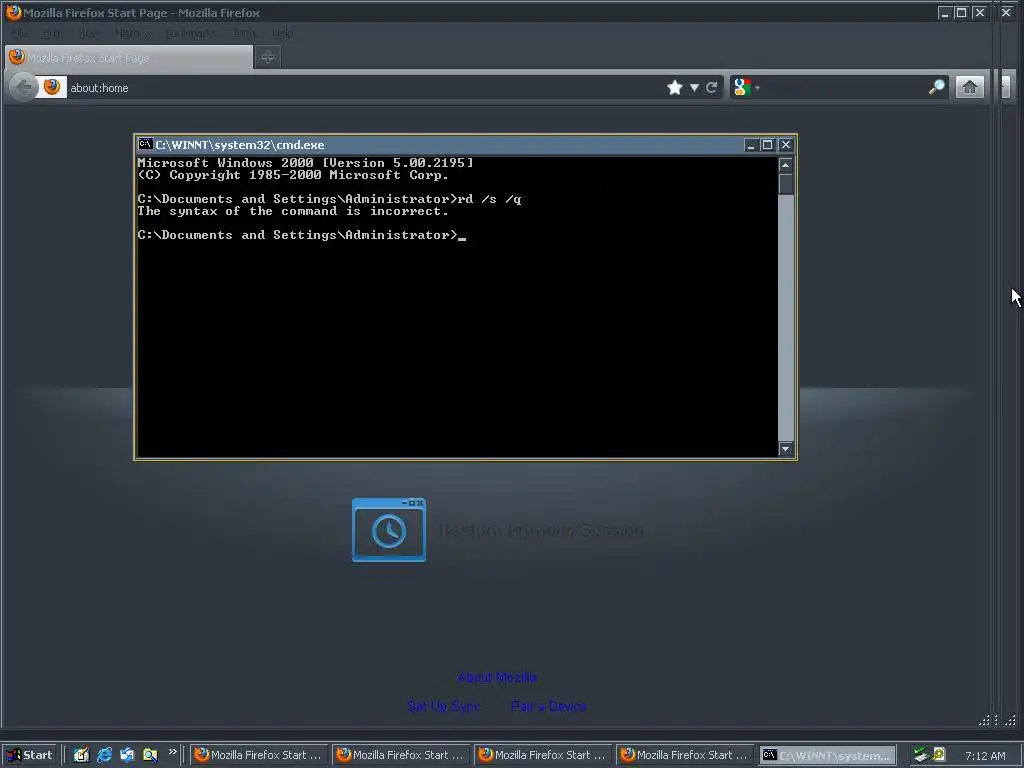Click the Restore Previous Session text

pos(541,530)
